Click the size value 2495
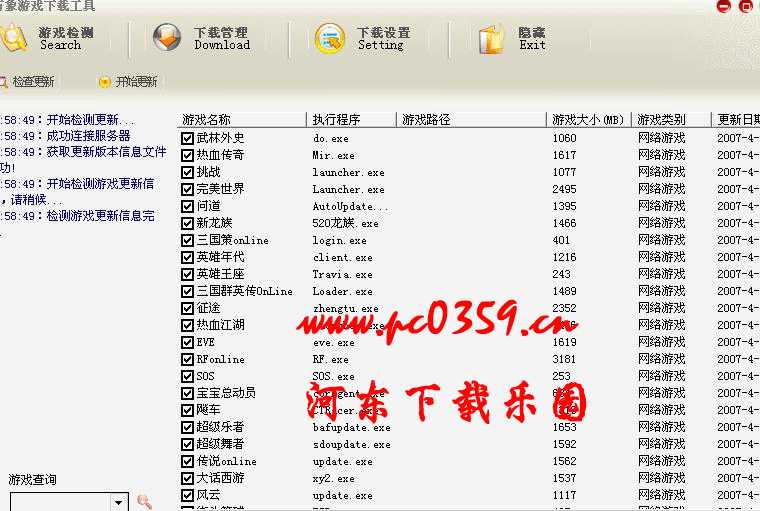 [x=565, y=189]
